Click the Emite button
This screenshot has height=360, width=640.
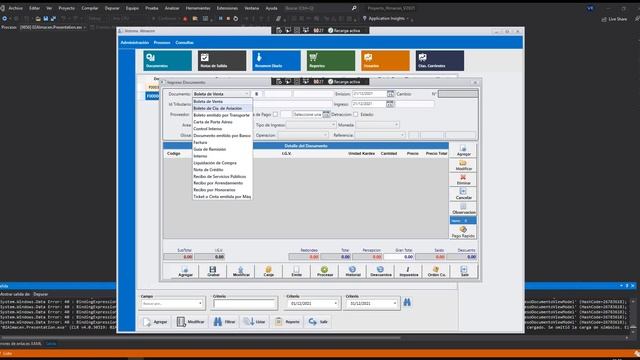coord(297,271)
